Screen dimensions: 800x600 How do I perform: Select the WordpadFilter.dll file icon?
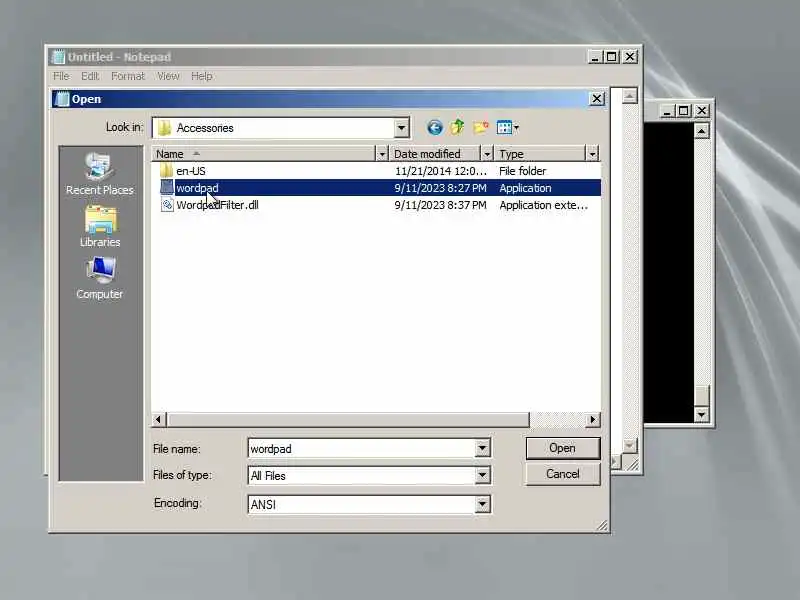(167, 205)
